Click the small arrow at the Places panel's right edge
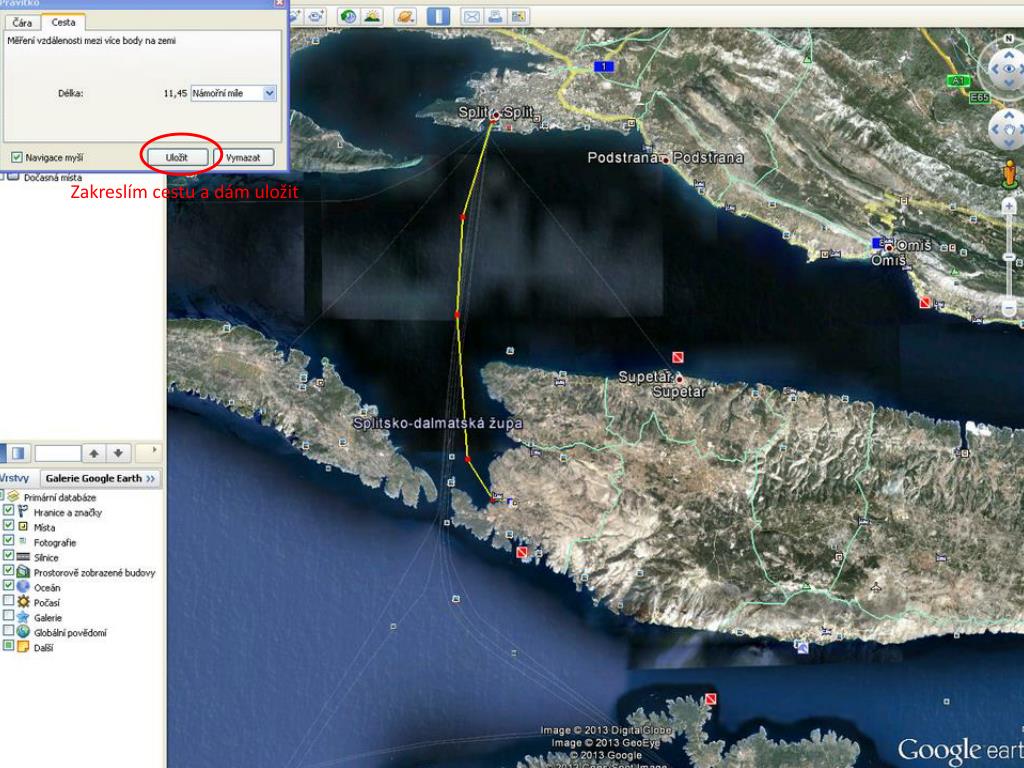The image size is (1024, 768). click(x=155, y=450)
